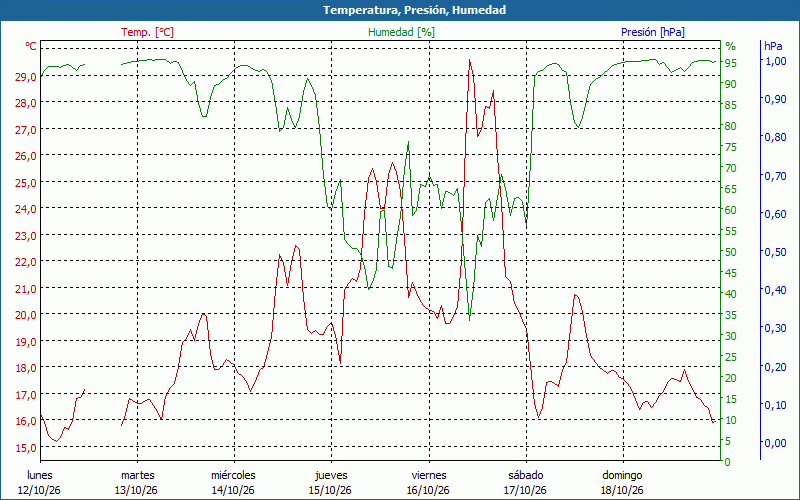Click the 35 humidity axis value
Screen dimensions: 800x500
pos(731,315)
